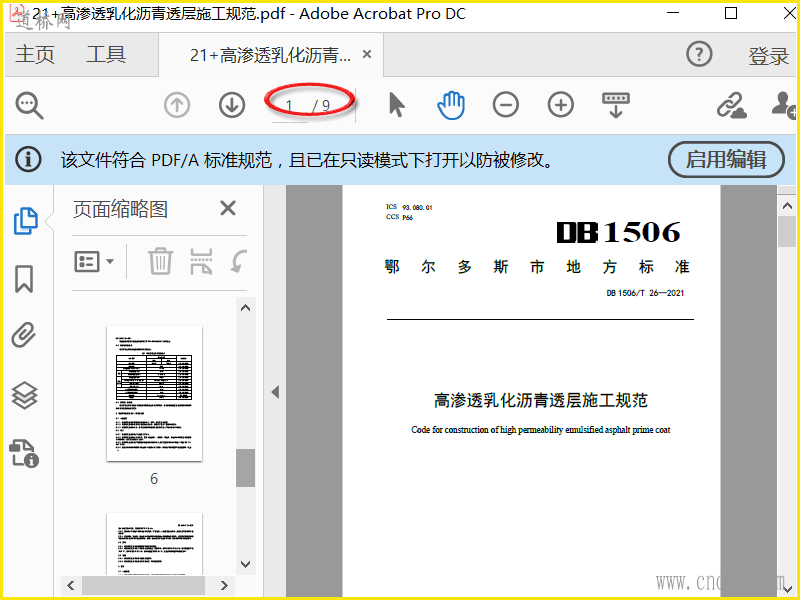Click the 启用编辑 button

(x=726, y=160)
